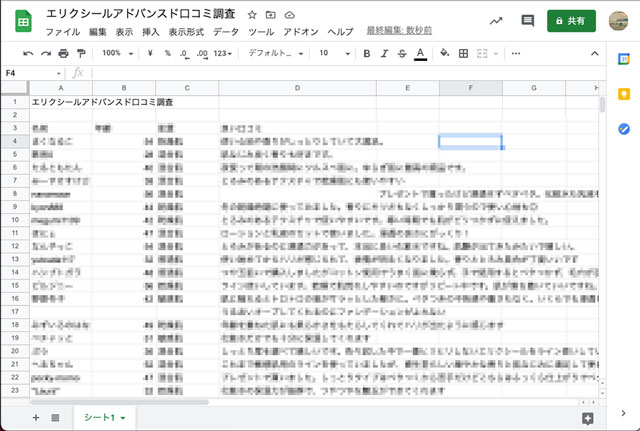Apply percent format
Screen dimensions: 640x431
pyautogui.click(x=167, y=53)
